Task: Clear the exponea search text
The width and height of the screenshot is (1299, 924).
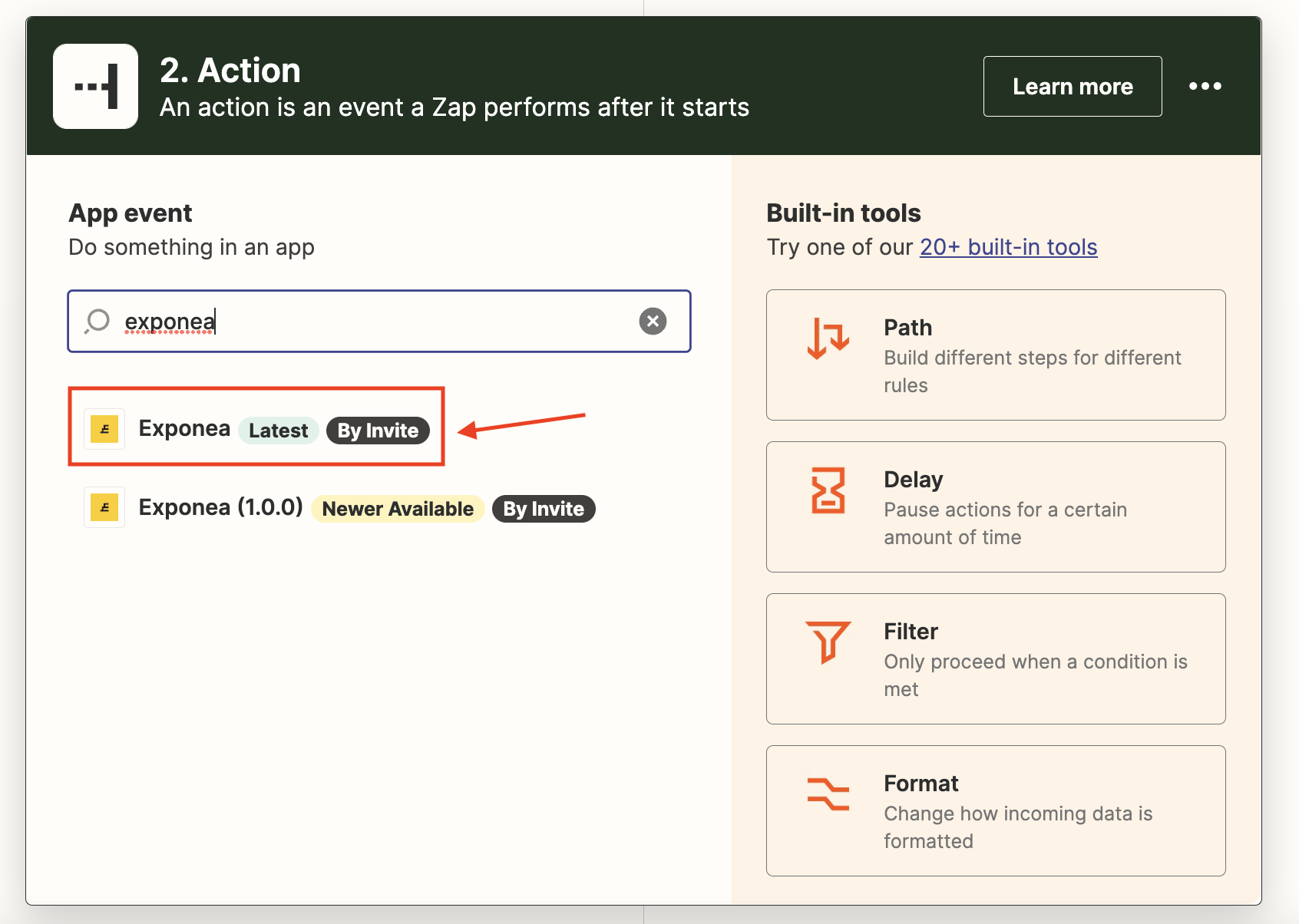Action: click(653, 321)
